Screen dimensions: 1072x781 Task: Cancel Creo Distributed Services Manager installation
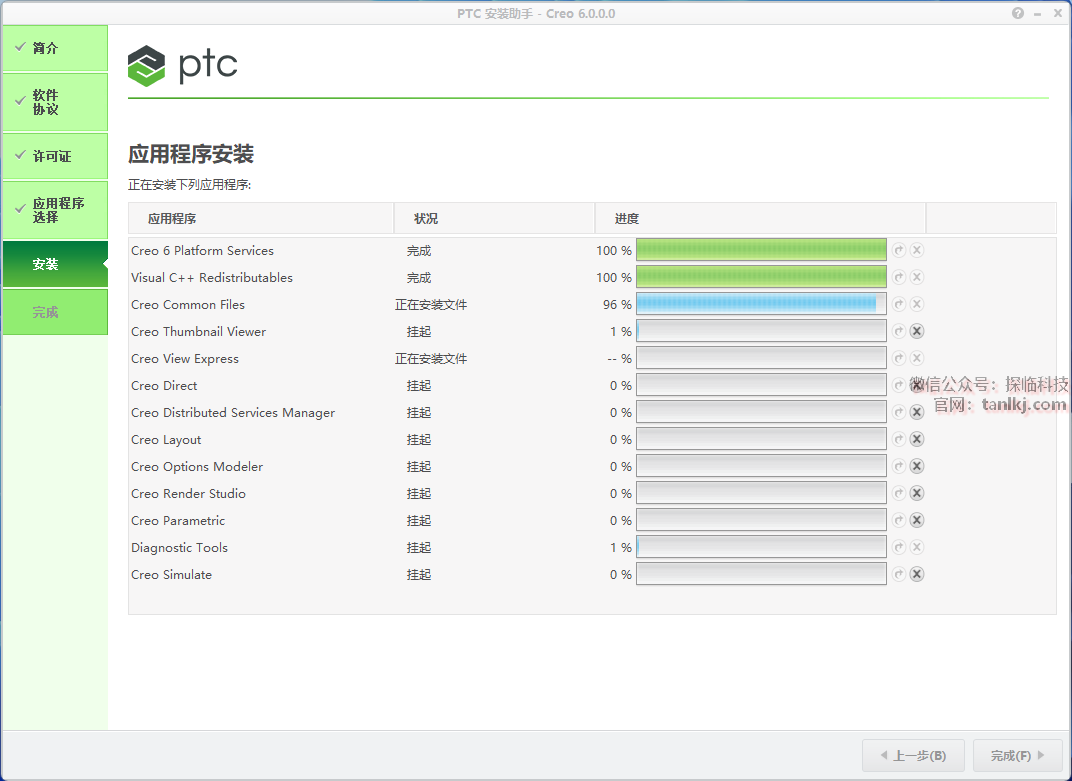click(x=917, y=413)
